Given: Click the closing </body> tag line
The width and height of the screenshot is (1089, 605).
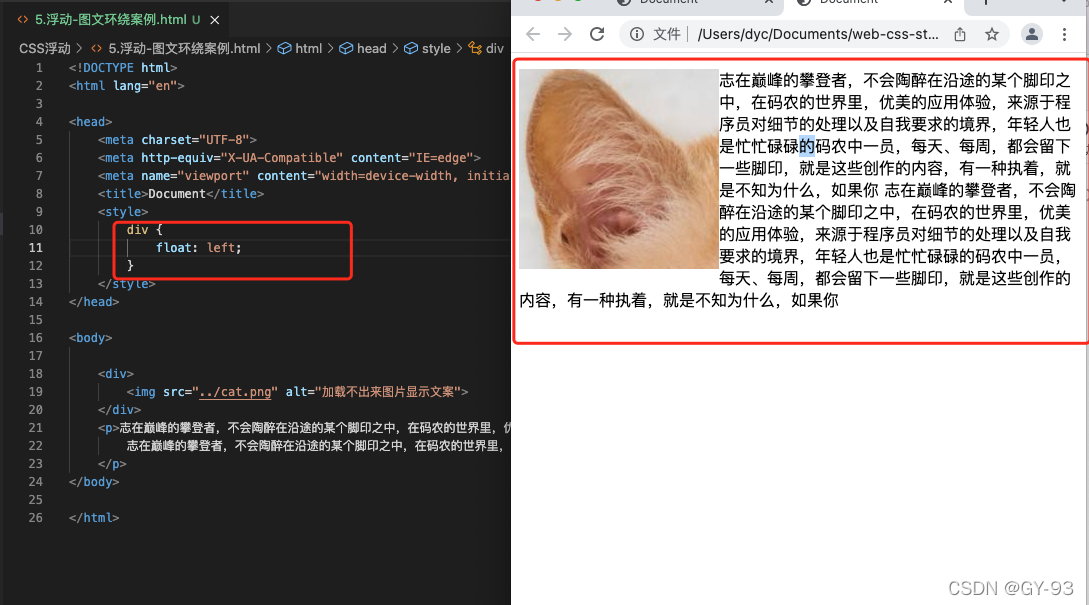Looking at the screenshot, I should (94, 482).
